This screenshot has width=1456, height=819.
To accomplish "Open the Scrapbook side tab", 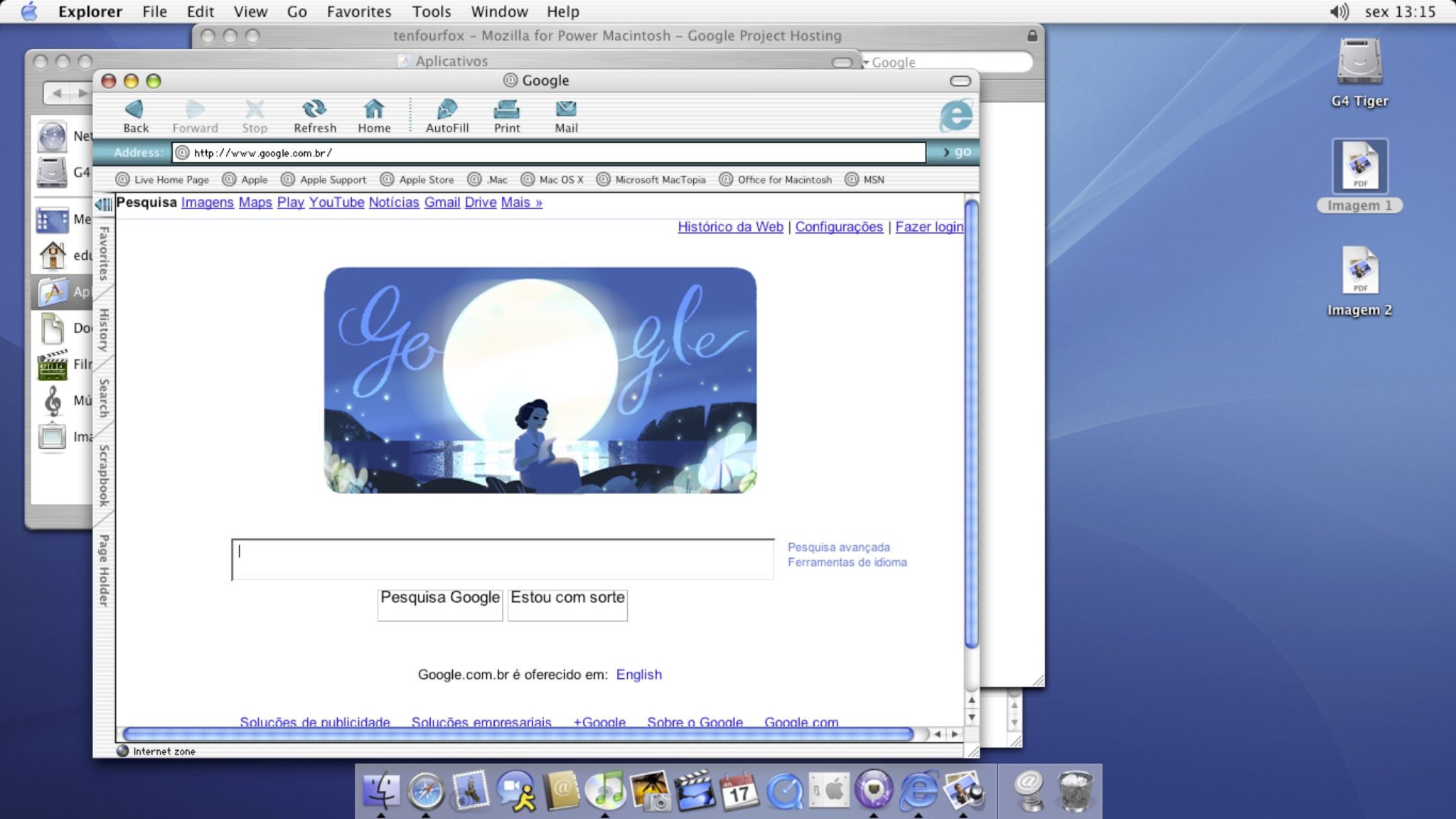I will point(104,476).
